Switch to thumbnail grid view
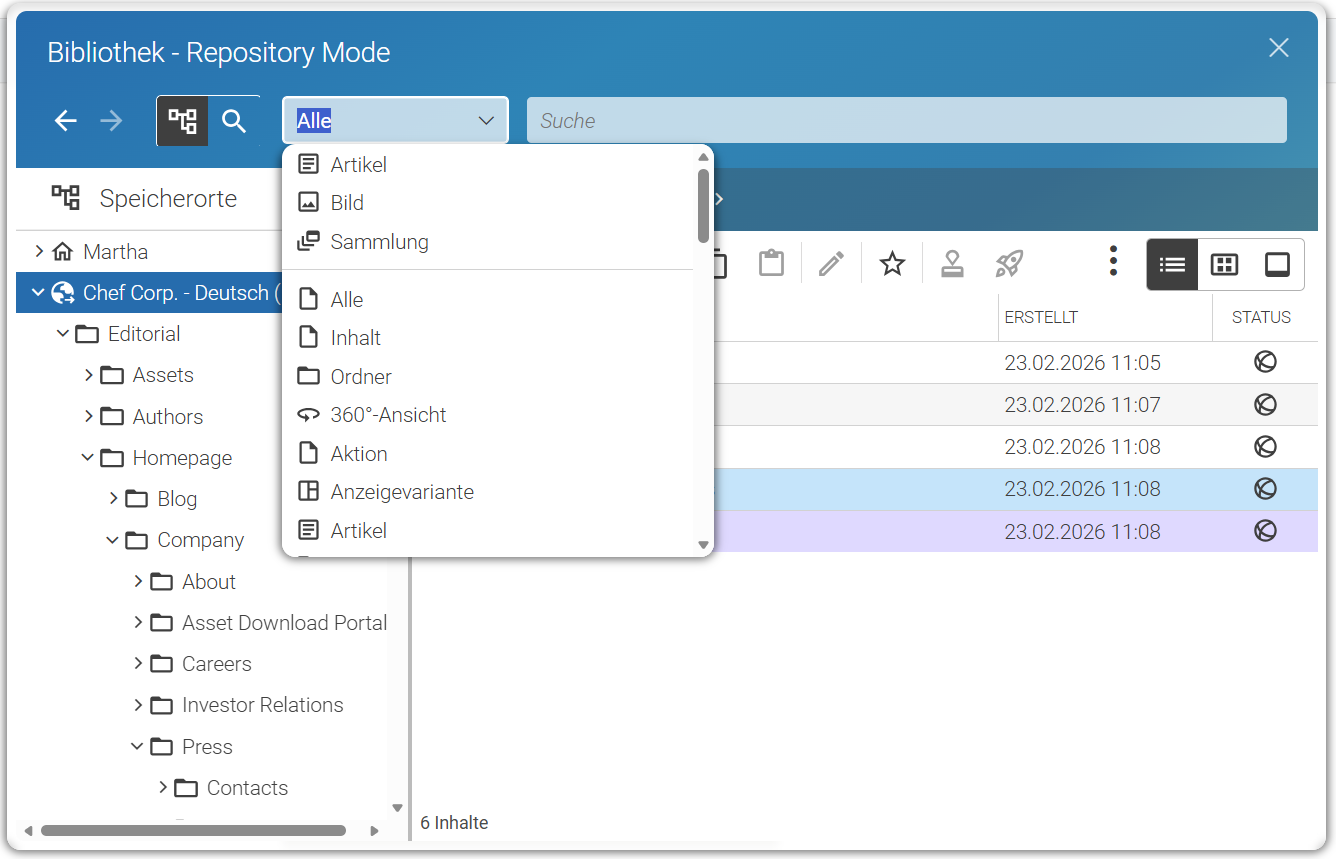The image size is (1336, 859). point(1224,265)
